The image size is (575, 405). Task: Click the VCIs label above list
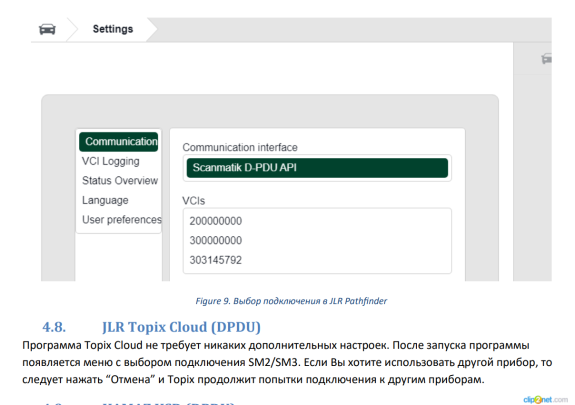point(194,201)
